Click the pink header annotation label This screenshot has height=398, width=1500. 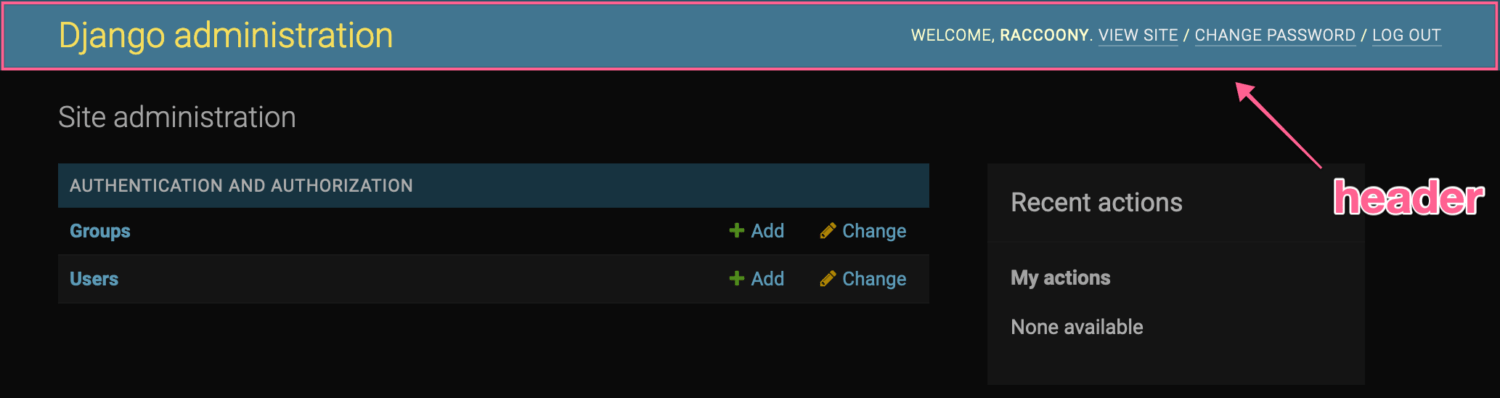[x=1408, y=200]
